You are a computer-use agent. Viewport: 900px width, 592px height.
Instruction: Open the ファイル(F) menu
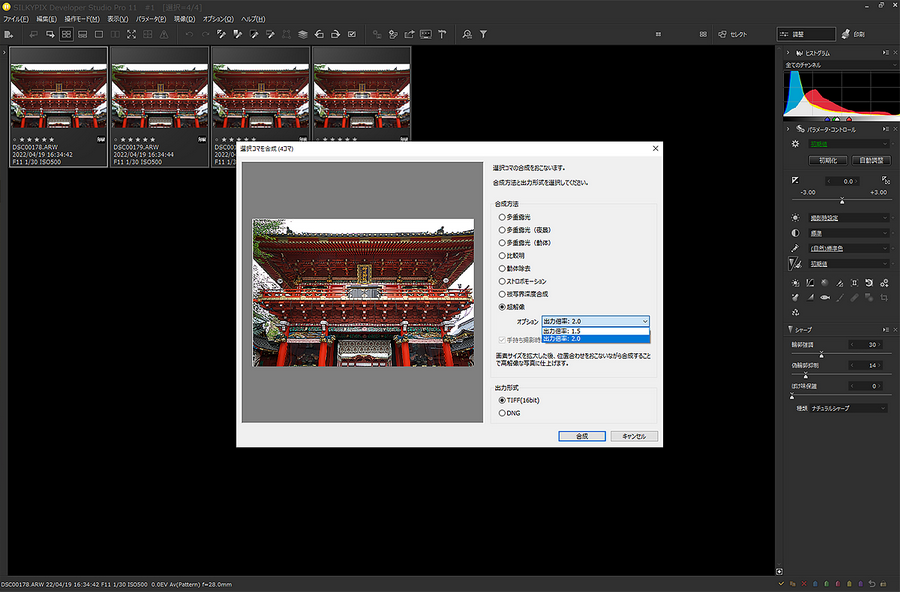[x=16, y=19]
